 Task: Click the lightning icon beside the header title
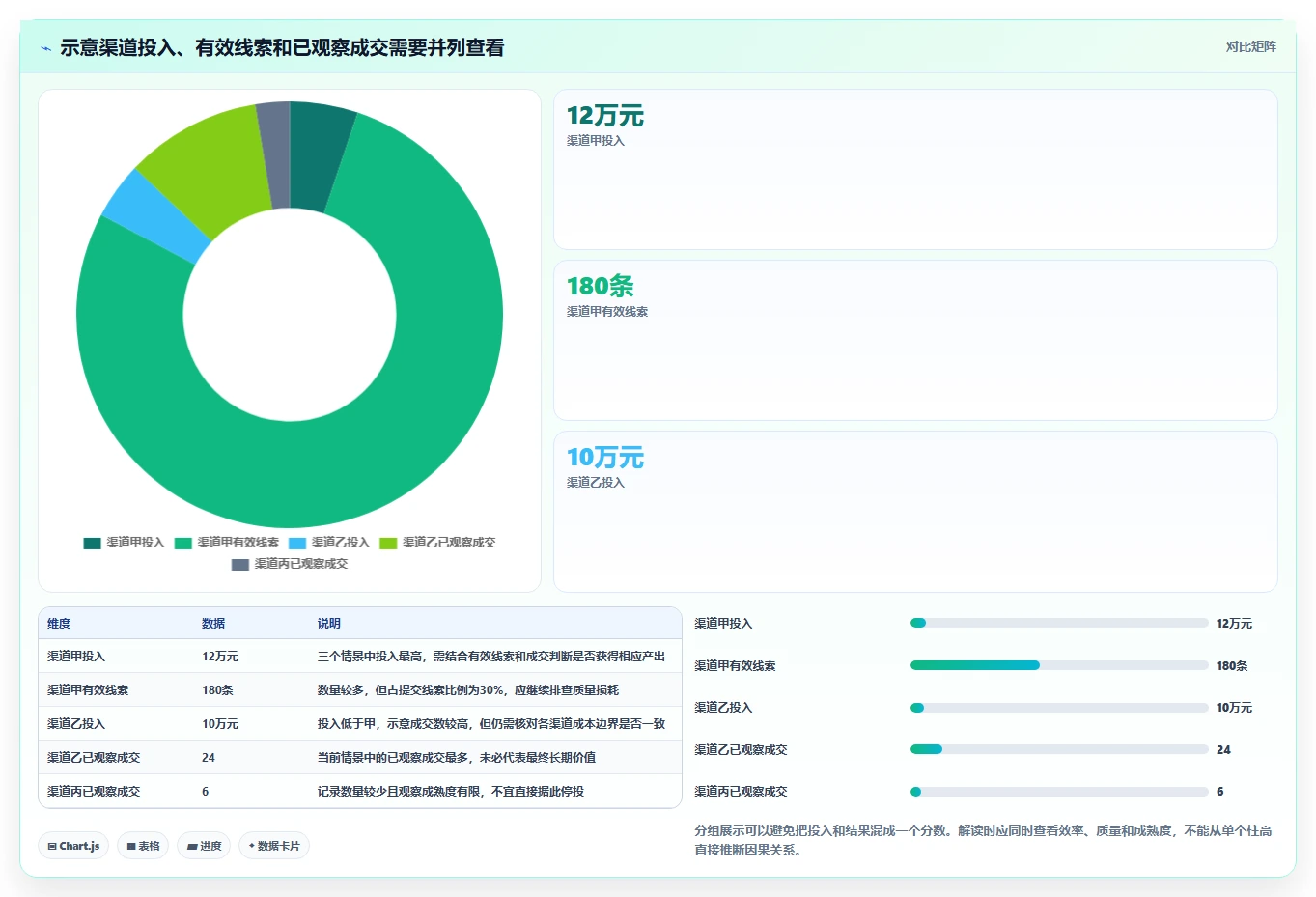coord(45,48)
